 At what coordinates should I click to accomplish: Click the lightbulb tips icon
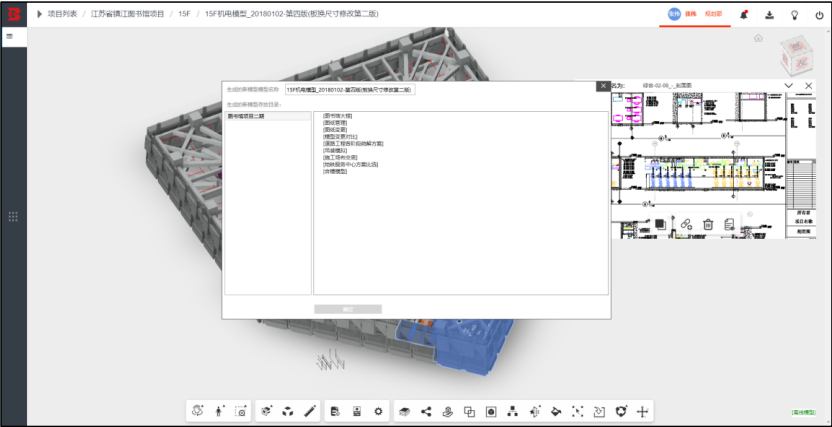click(794, 15)
